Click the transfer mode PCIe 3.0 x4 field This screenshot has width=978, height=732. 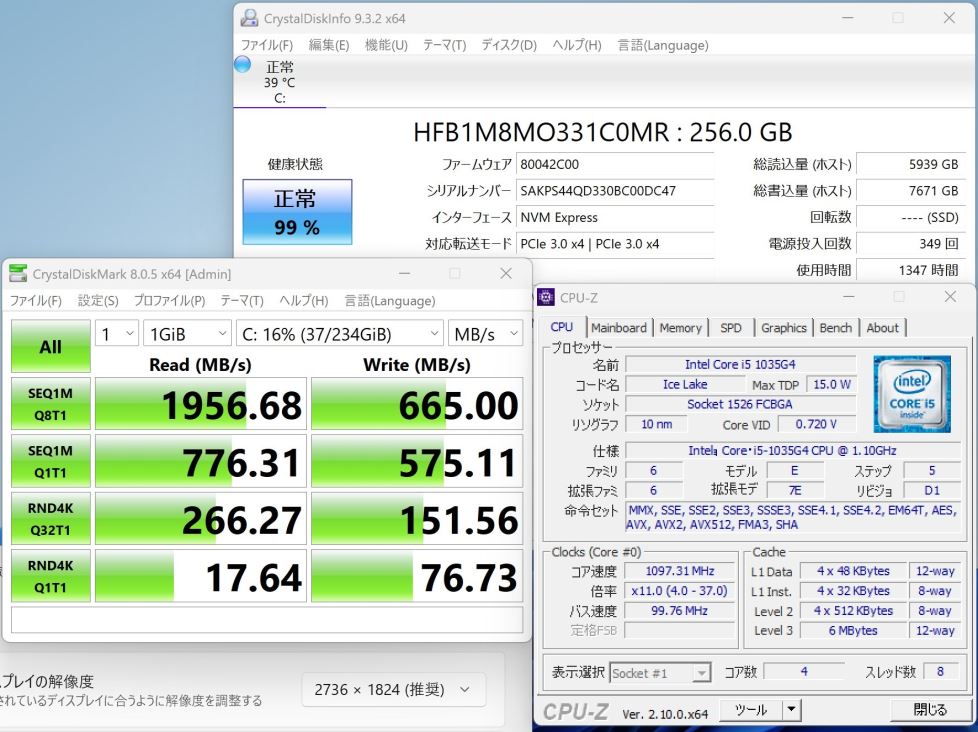tap(615, 244)
